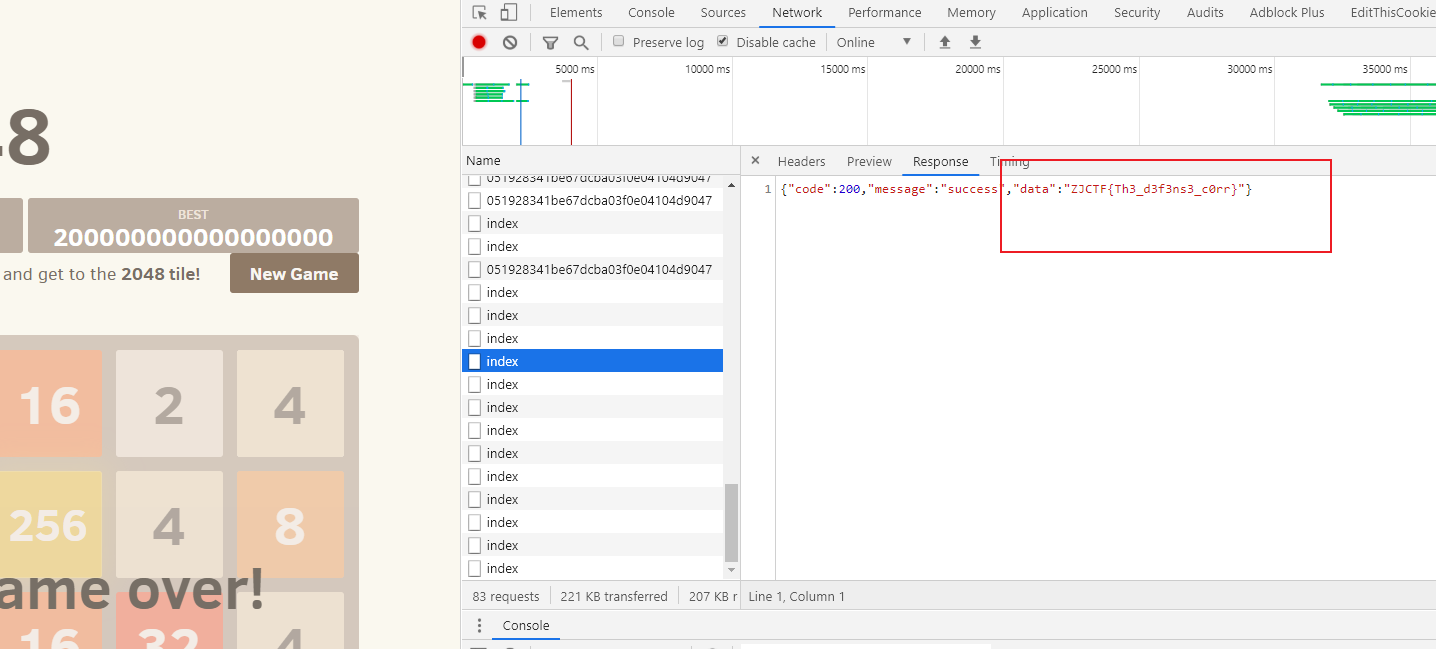The height and width of the screenshot is (649, 1436).
Task: Click the 256 tile on the game board
Action: [49, 525]
